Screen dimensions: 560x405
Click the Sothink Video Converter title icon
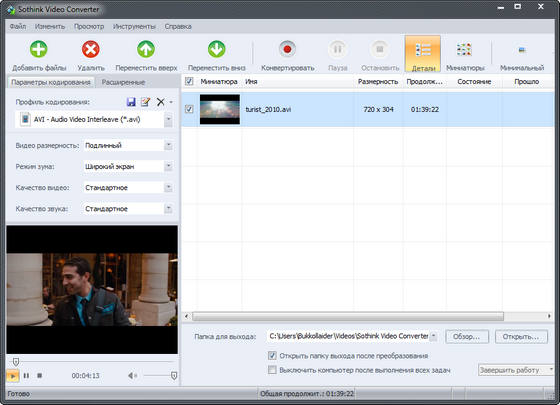[11, 9]
